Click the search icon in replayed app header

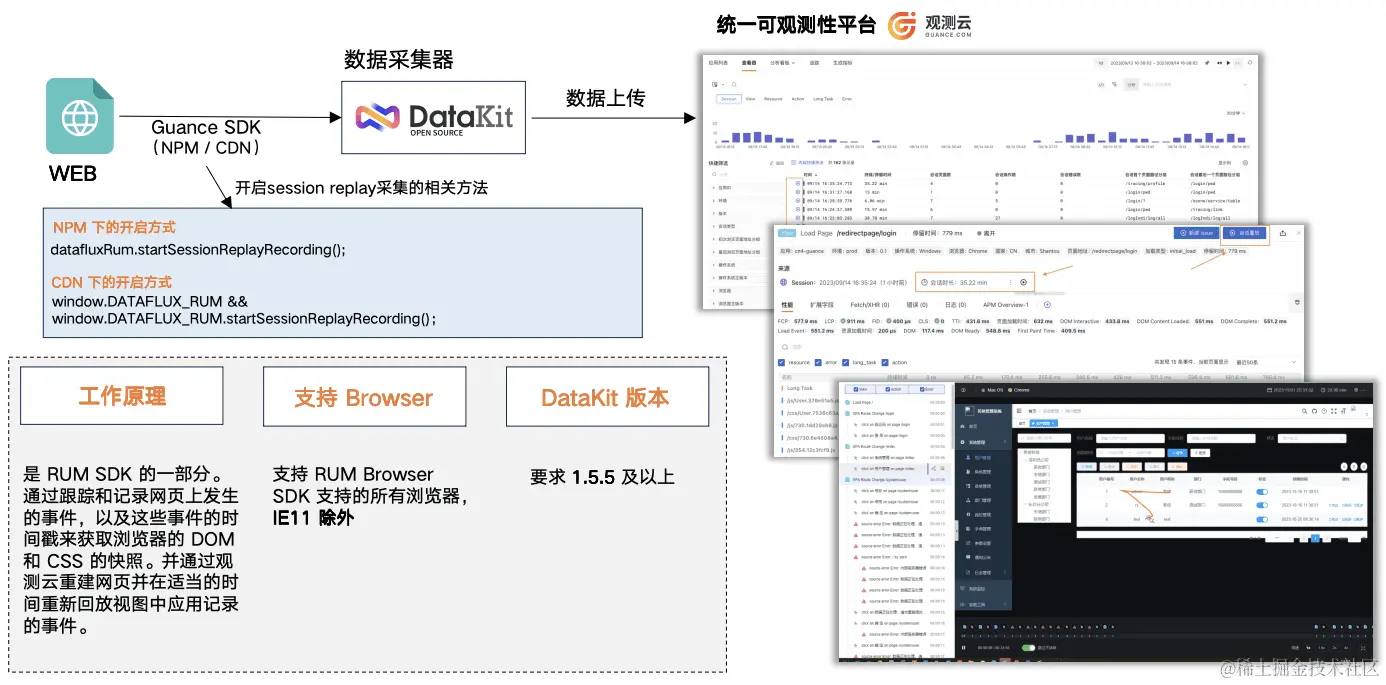tap(1304, 411)
